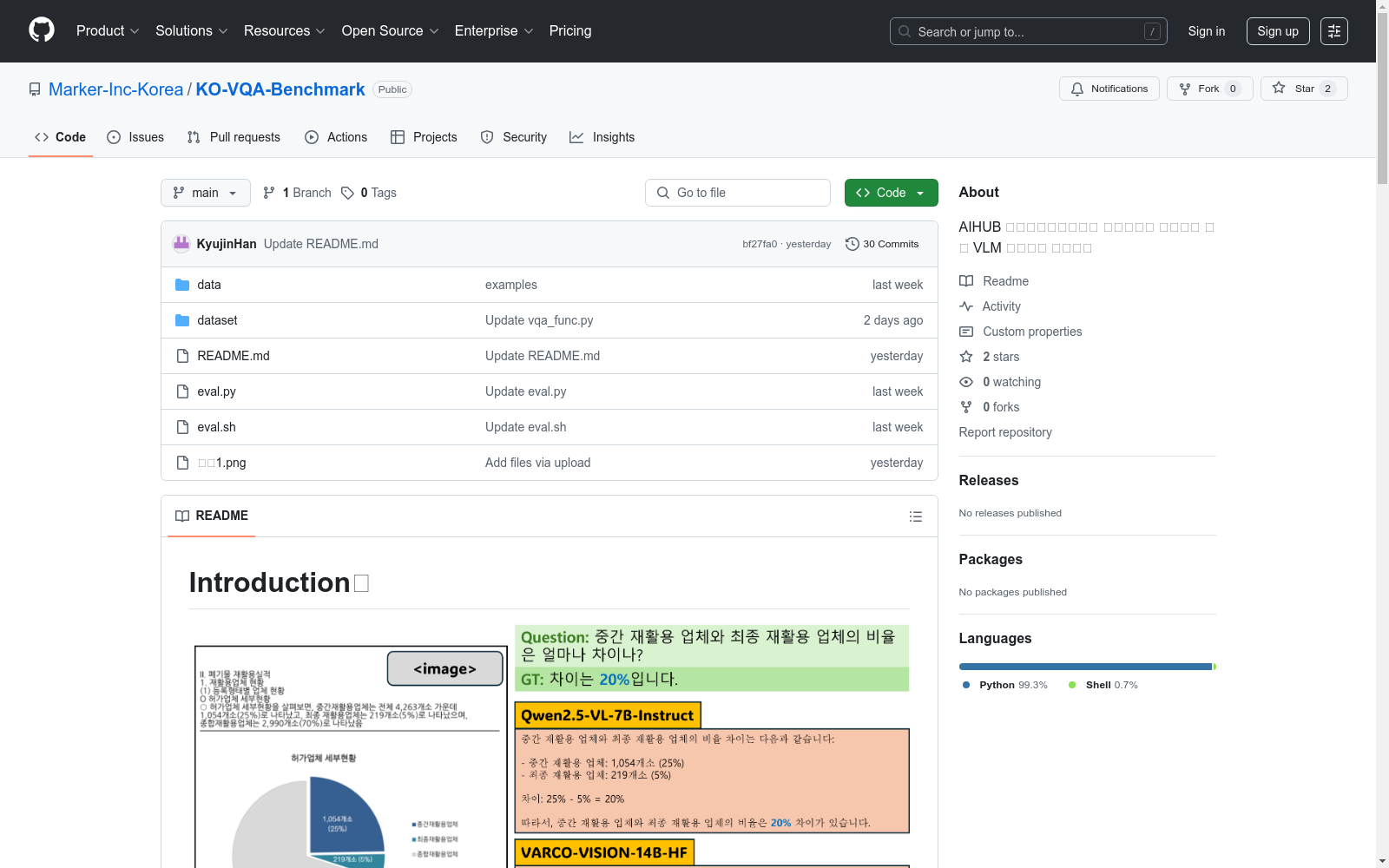This screenshot has height=868, width=1389.
Task: Click the data folder icon
Action: [x=182, y=285]
